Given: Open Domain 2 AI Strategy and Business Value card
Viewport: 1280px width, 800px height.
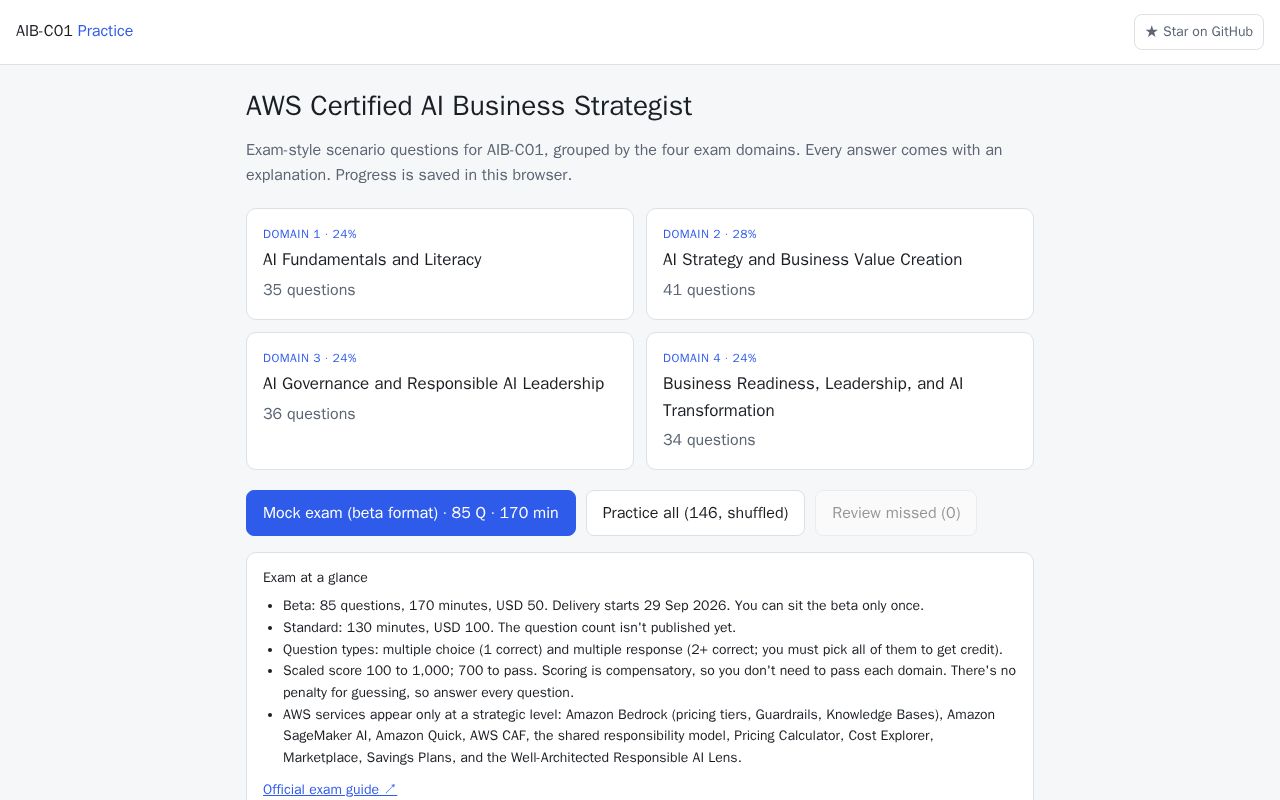Looking at the screenshot, I should [840, 264].
